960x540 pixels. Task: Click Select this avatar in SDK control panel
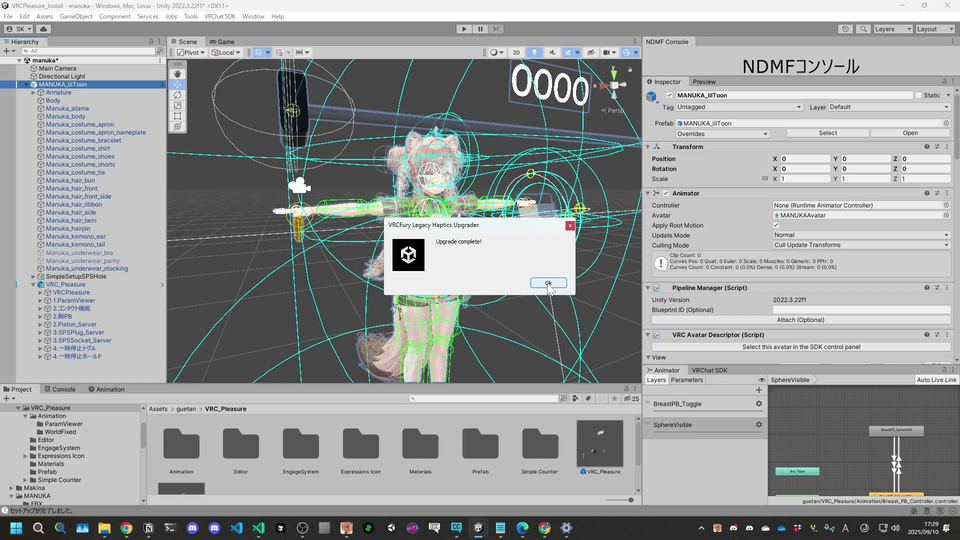pos(801,347)
